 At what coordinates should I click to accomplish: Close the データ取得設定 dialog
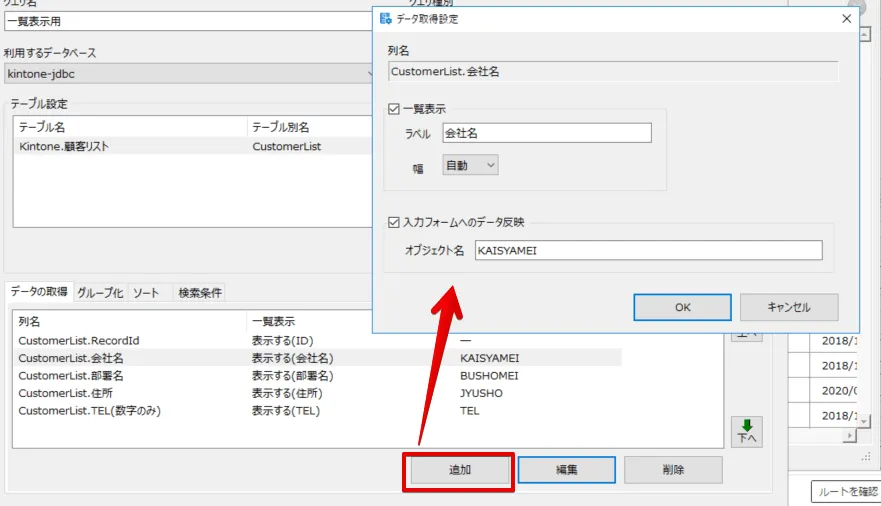pyautogui.click(x=846, y=19)
